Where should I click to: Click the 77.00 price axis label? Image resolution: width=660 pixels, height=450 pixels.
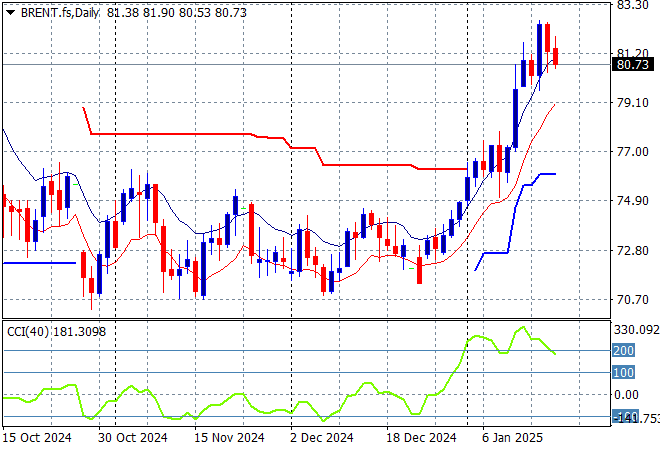[632, 152]
